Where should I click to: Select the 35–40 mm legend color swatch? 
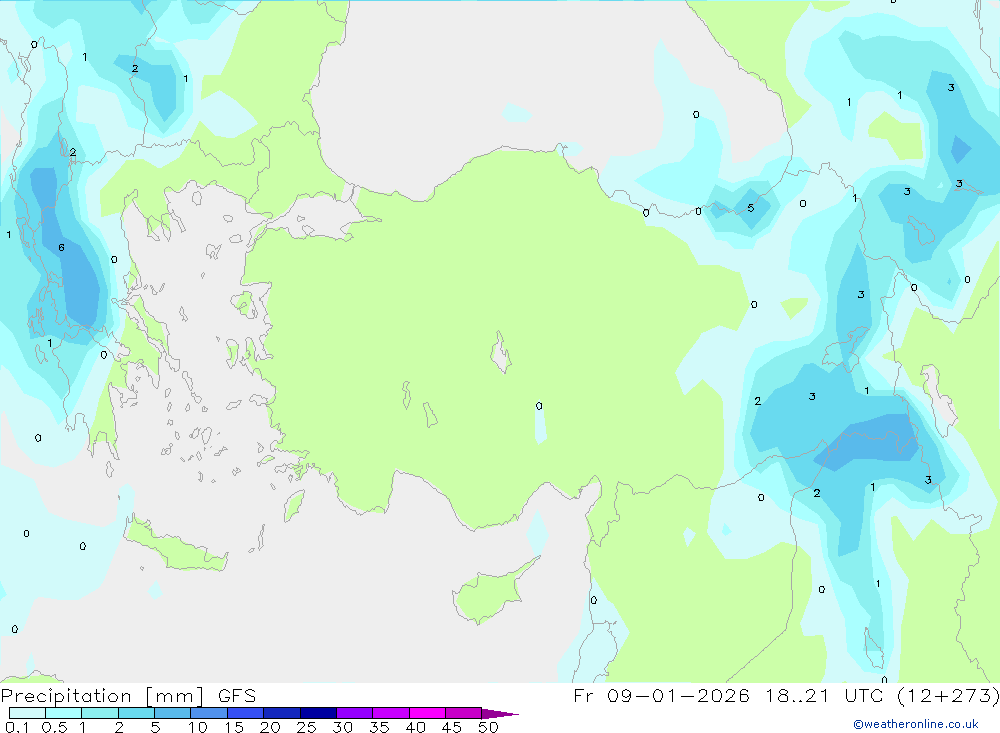point(390,713)
